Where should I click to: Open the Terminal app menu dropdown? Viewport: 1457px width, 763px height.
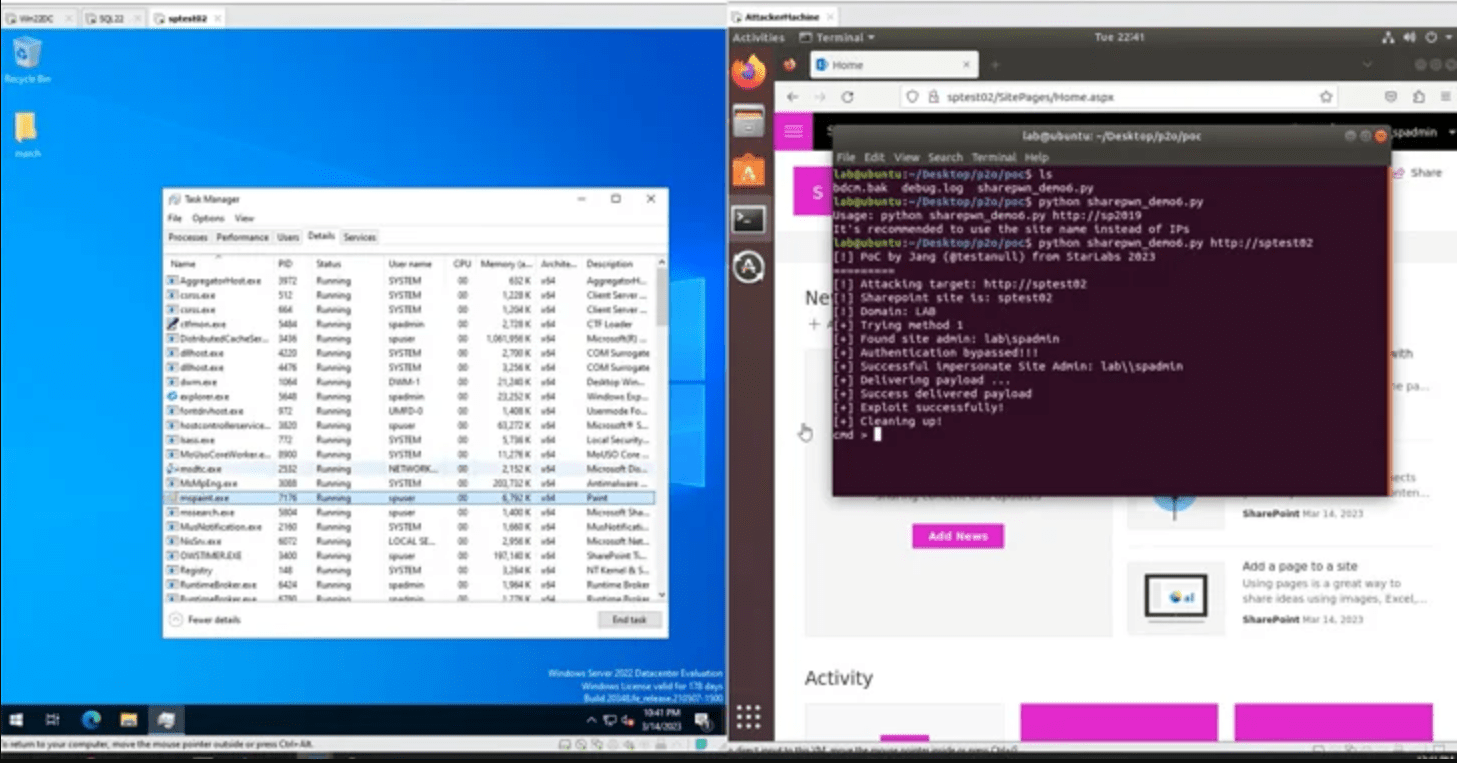(838, 38)
